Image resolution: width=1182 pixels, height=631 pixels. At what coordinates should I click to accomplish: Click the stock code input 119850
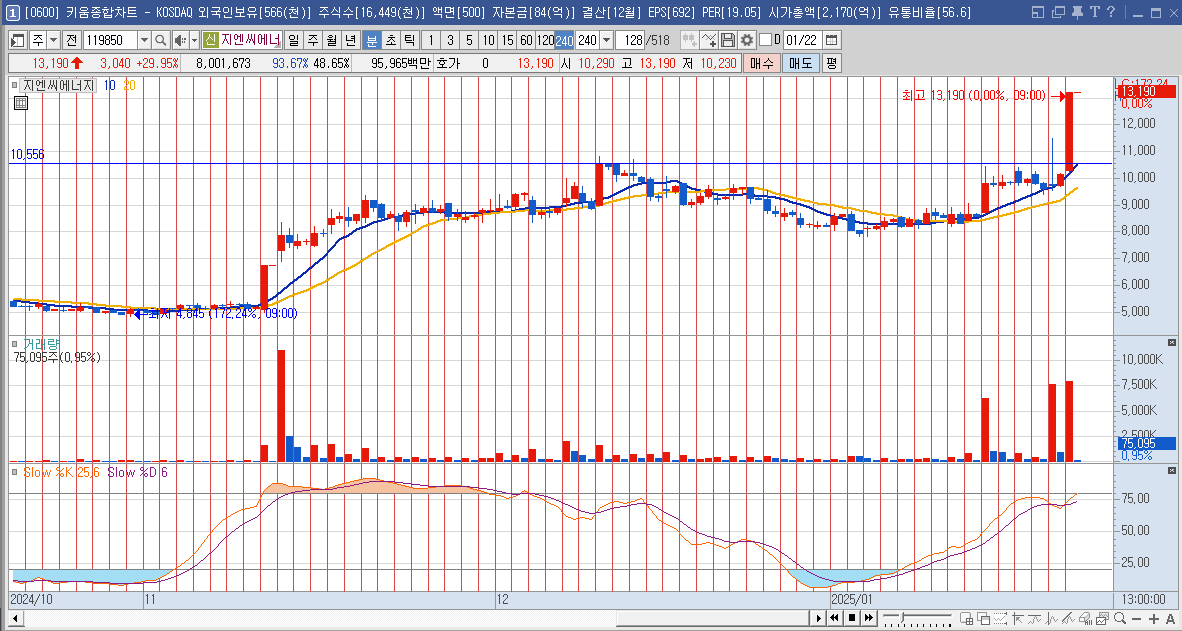tap(110, 40)
